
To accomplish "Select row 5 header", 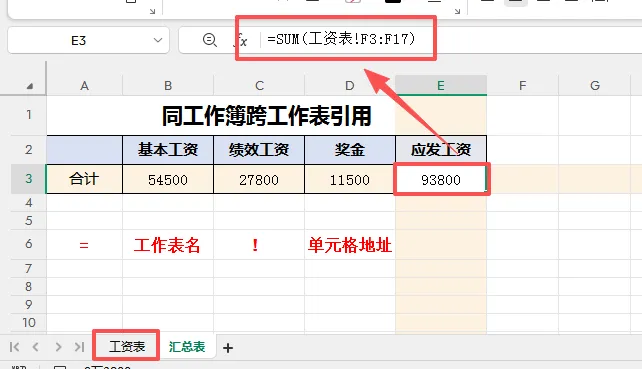I will tap(29, 220).
